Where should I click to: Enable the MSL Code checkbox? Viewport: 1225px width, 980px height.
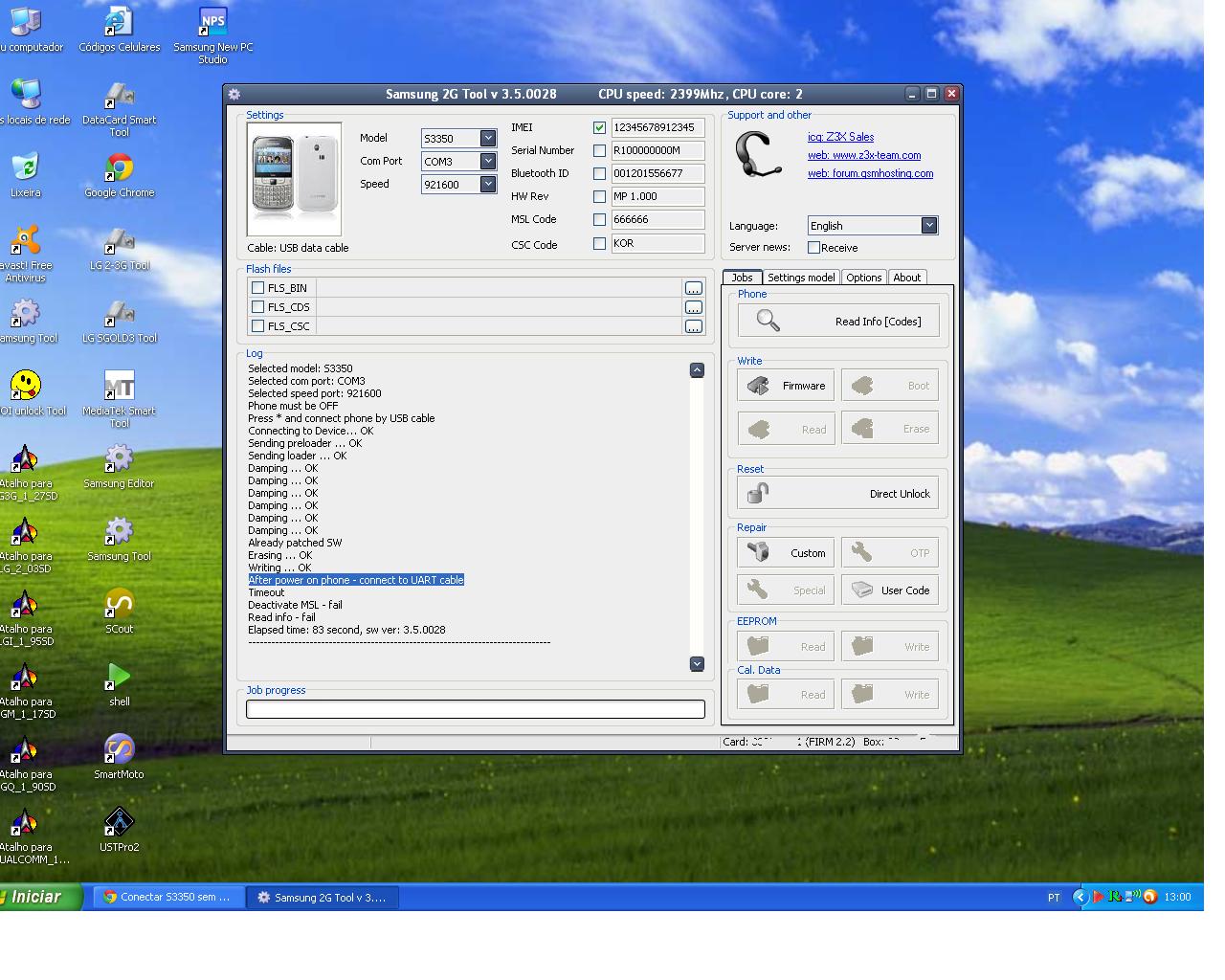pos(599,219)
